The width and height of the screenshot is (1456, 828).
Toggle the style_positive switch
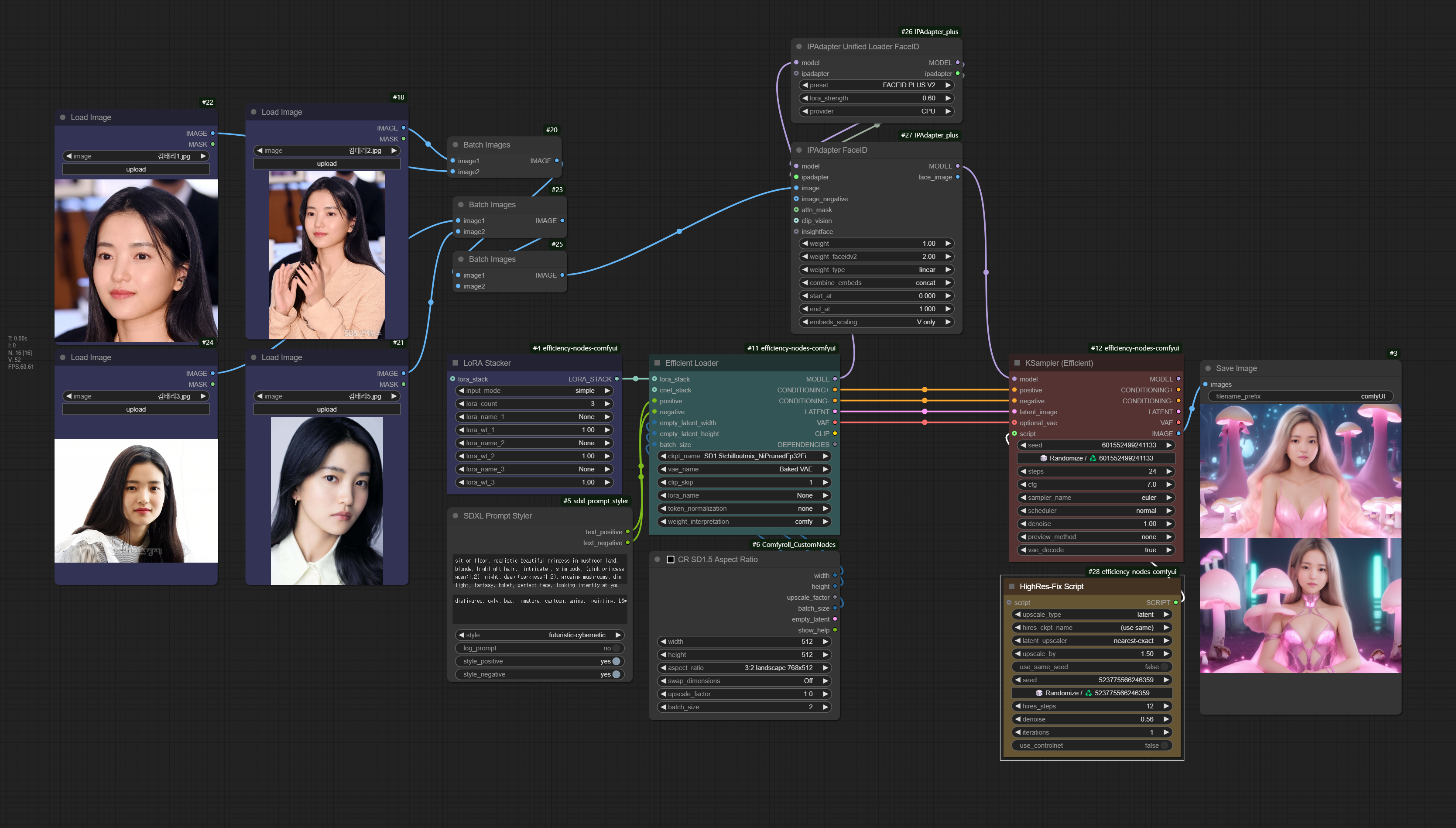(x=616, y=661)
